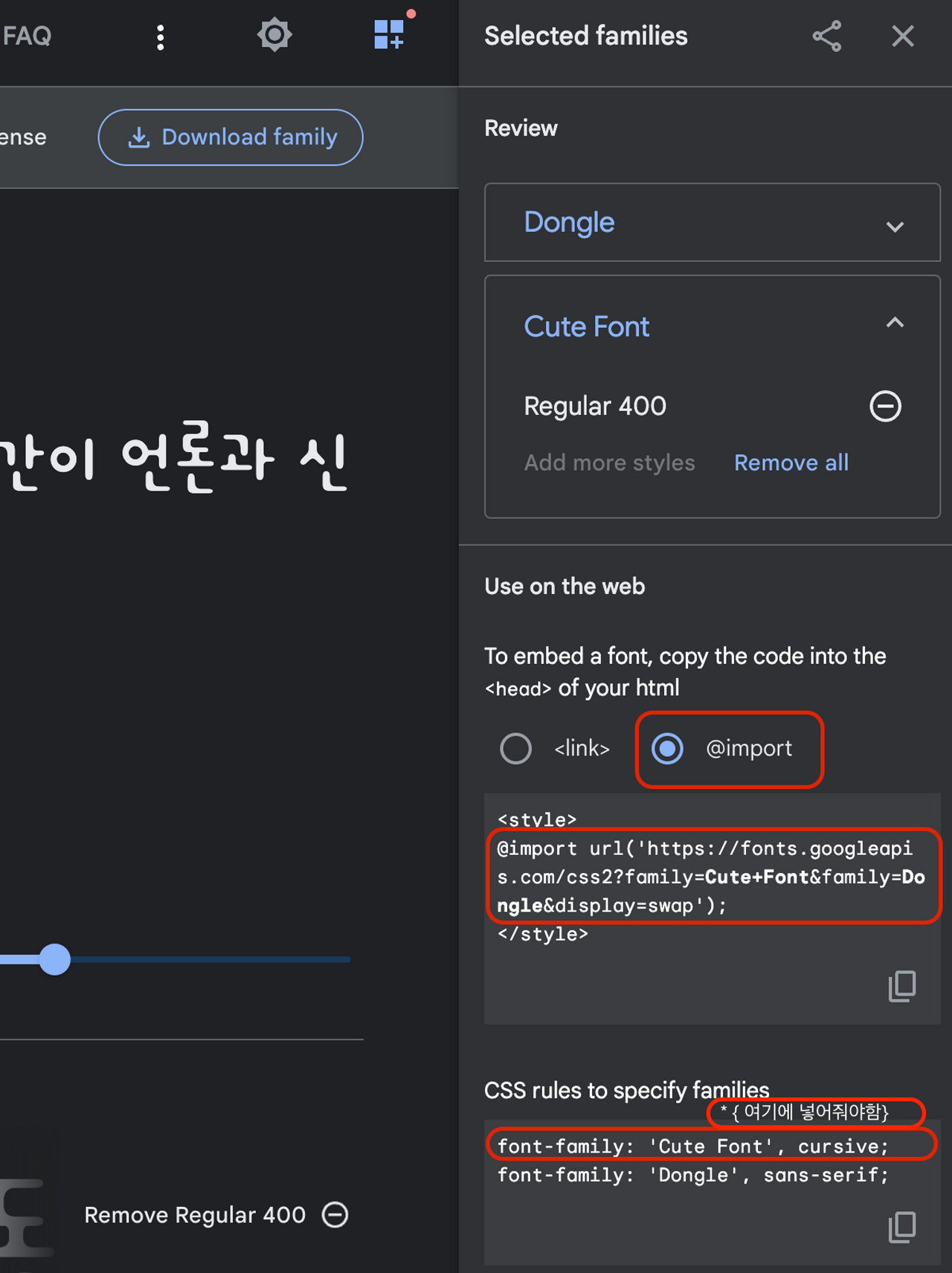Click the Regular 400 style label
Screen dimensions: 952x1273
pyautogui.click(x=595, y=406)
